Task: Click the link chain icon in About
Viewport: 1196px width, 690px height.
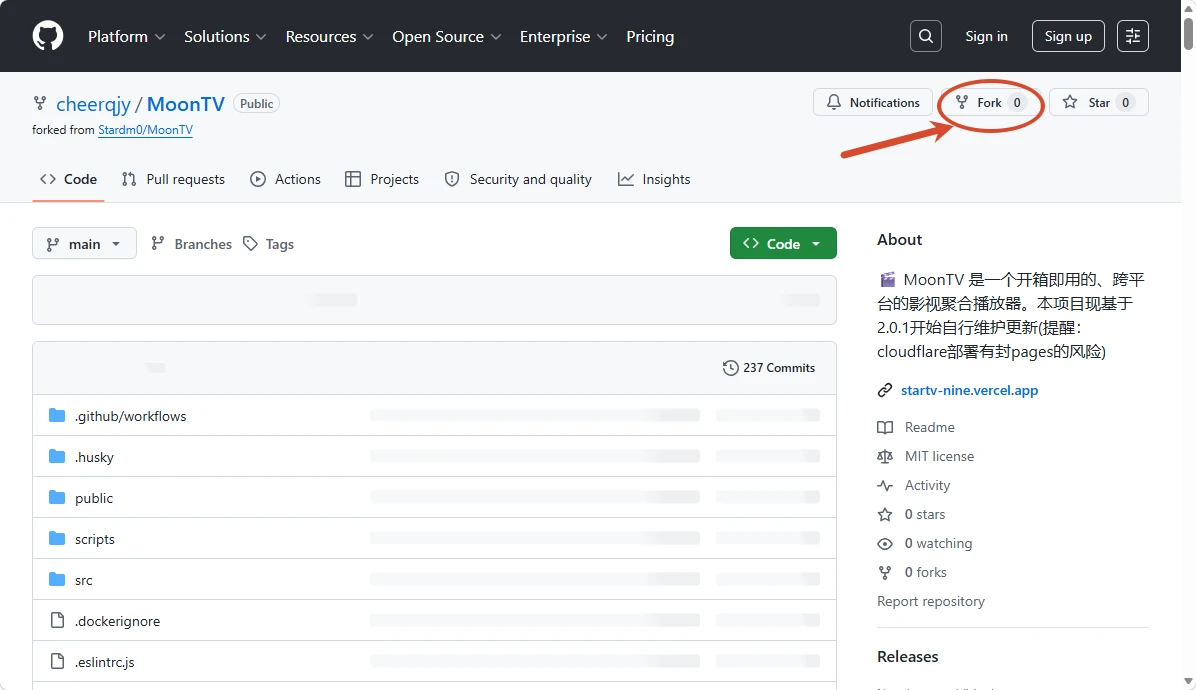Action: point(885,390)
